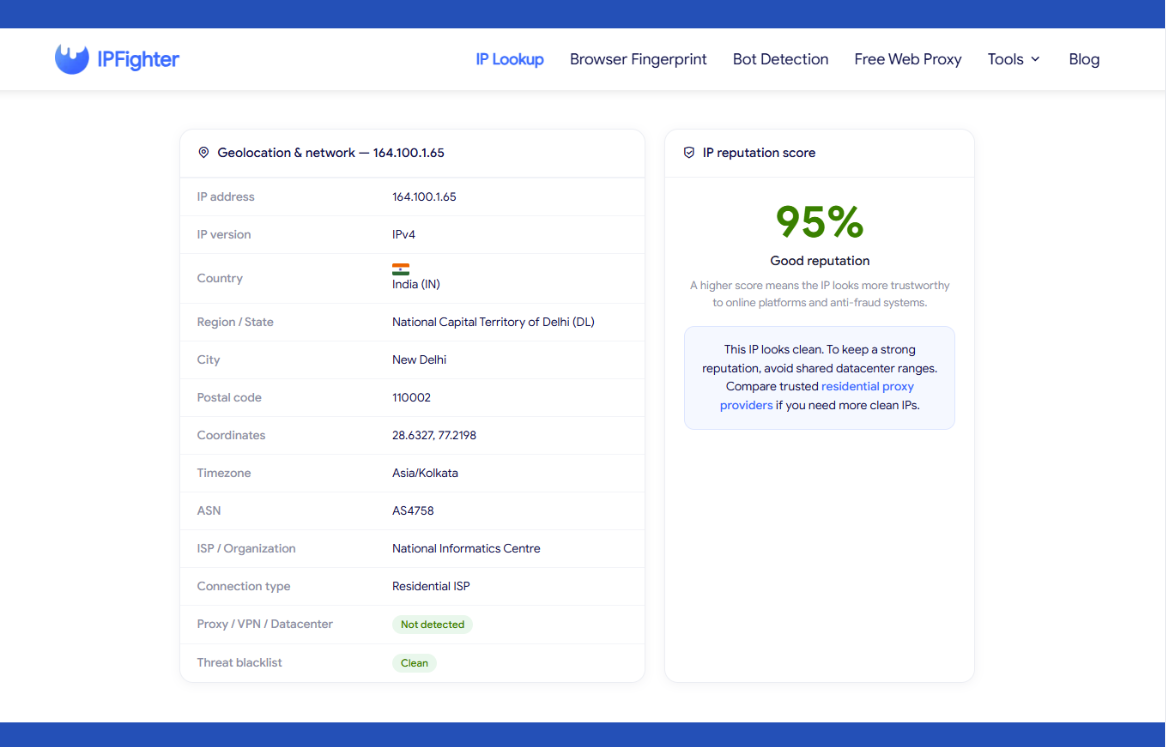Click National Informatics Centre organization value
The height and width of the screenshot is (747, 1166).
coord(466,549)
